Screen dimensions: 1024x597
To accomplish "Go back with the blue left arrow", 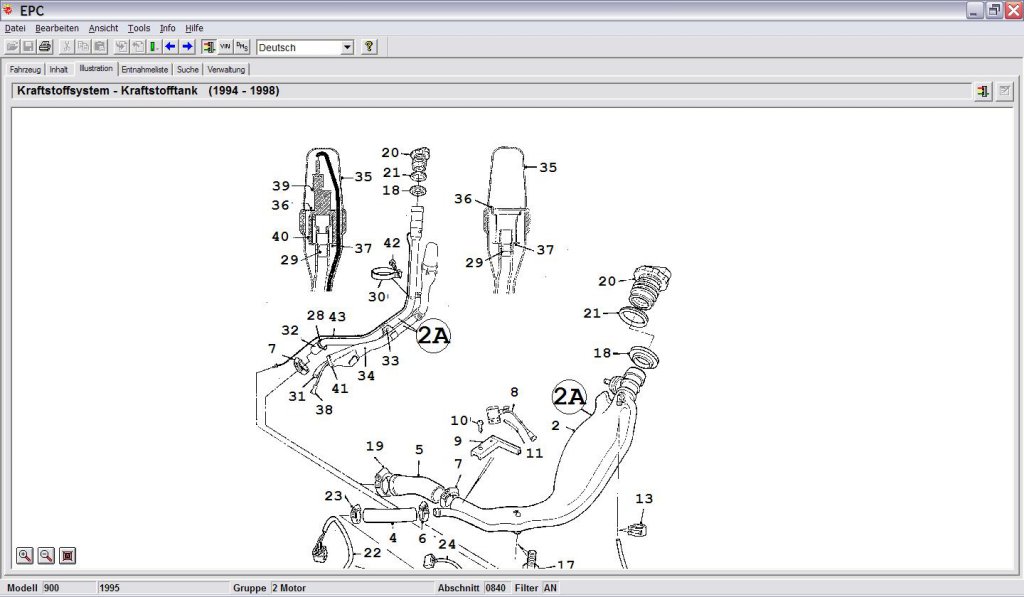I will tap(170, 46).
